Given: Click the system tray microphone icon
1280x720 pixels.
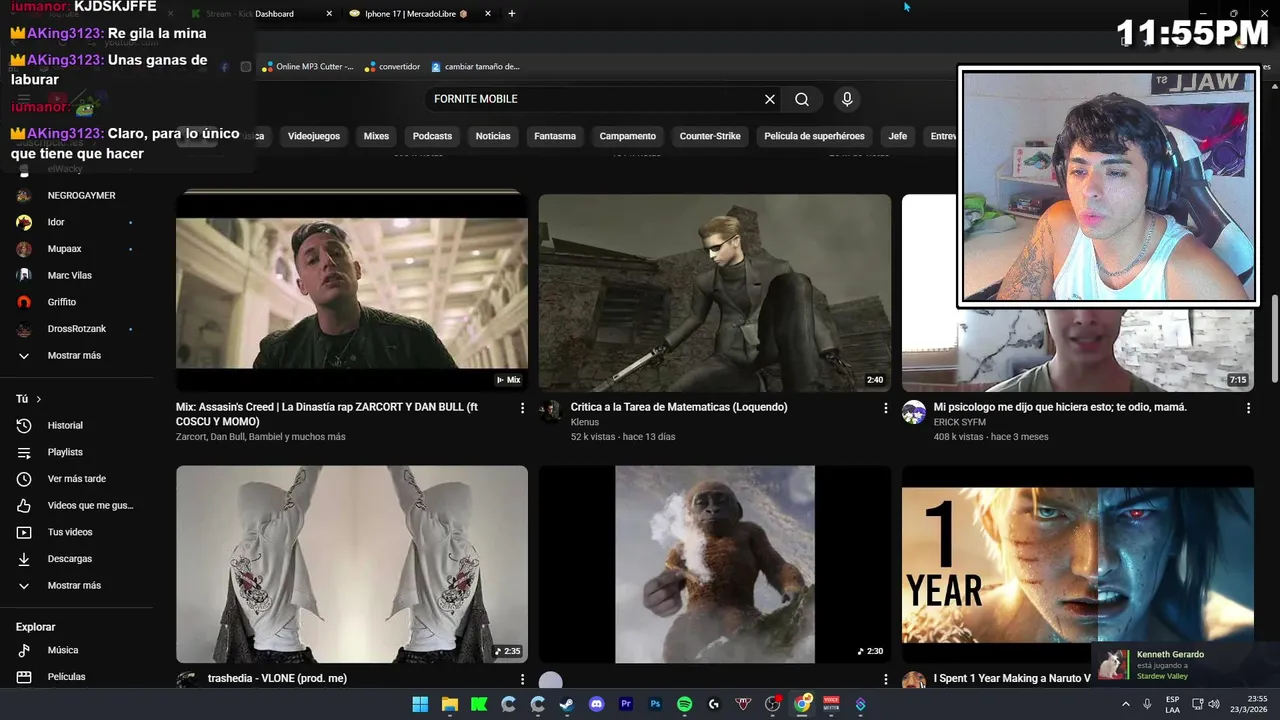Looking at the screenshot, I should [x=1147, y=704].
